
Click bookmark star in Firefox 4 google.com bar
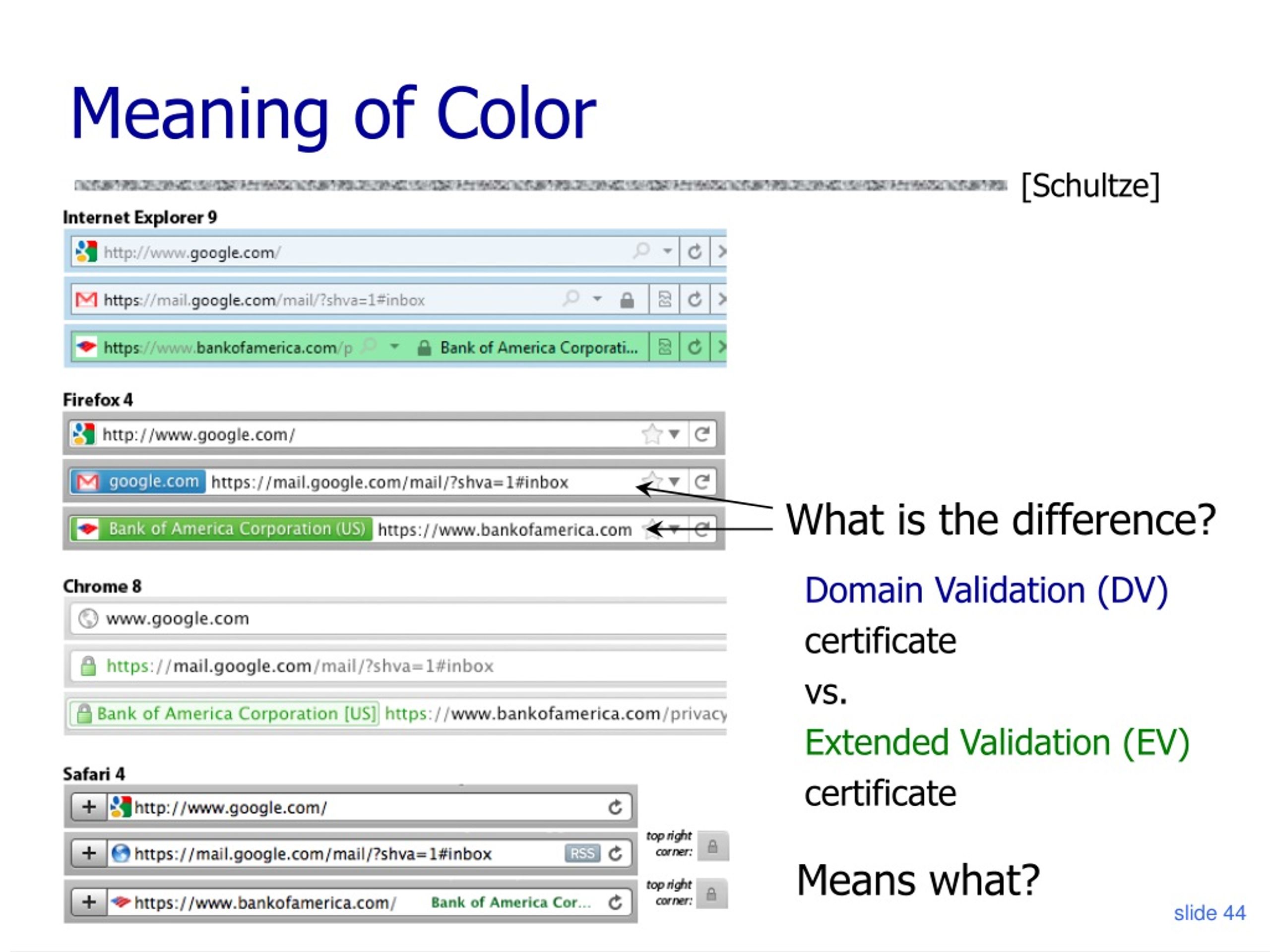click(x=652, y=434)
